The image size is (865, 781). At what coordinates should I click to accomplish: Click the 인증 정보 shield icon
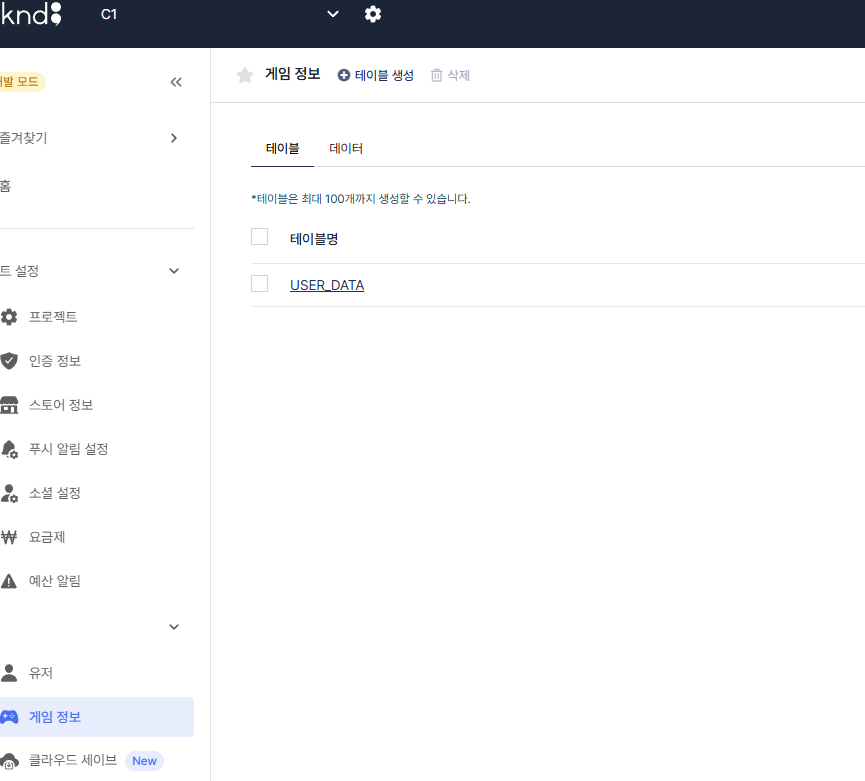coord(9,361)
